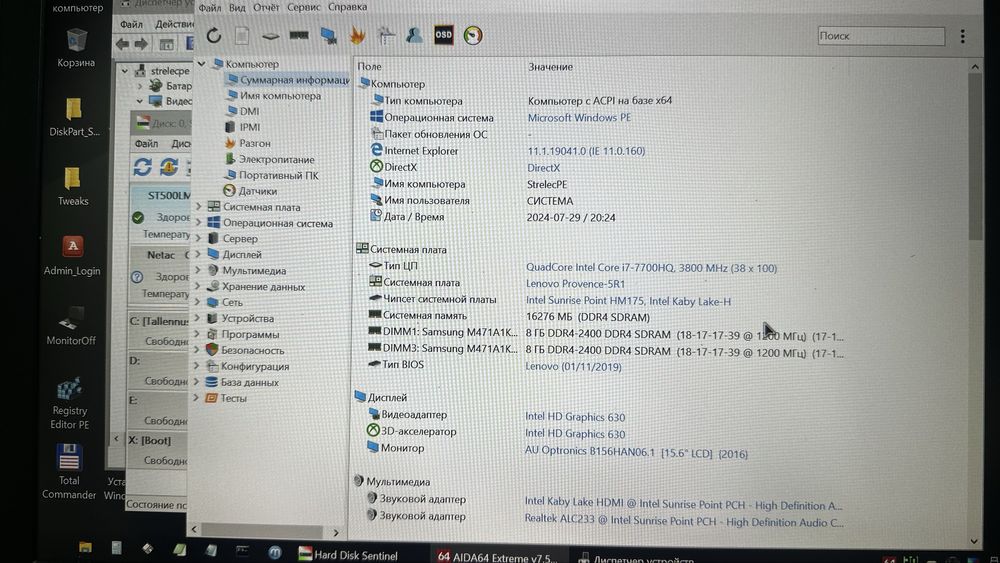Click AIDA64 Extreme taskbar button
This screenshot has height=563, width=1000.
click(496, 557)
